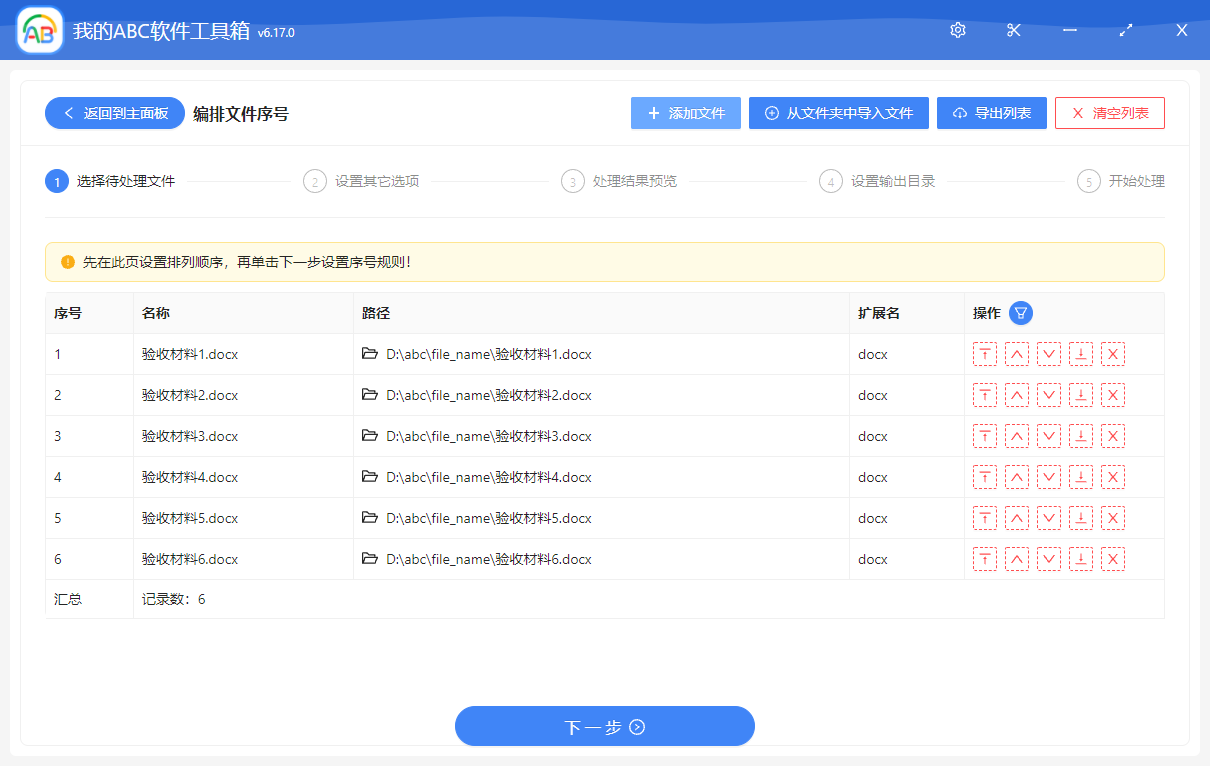Open 从文件夹中导入文件

(x=838, y=112)
